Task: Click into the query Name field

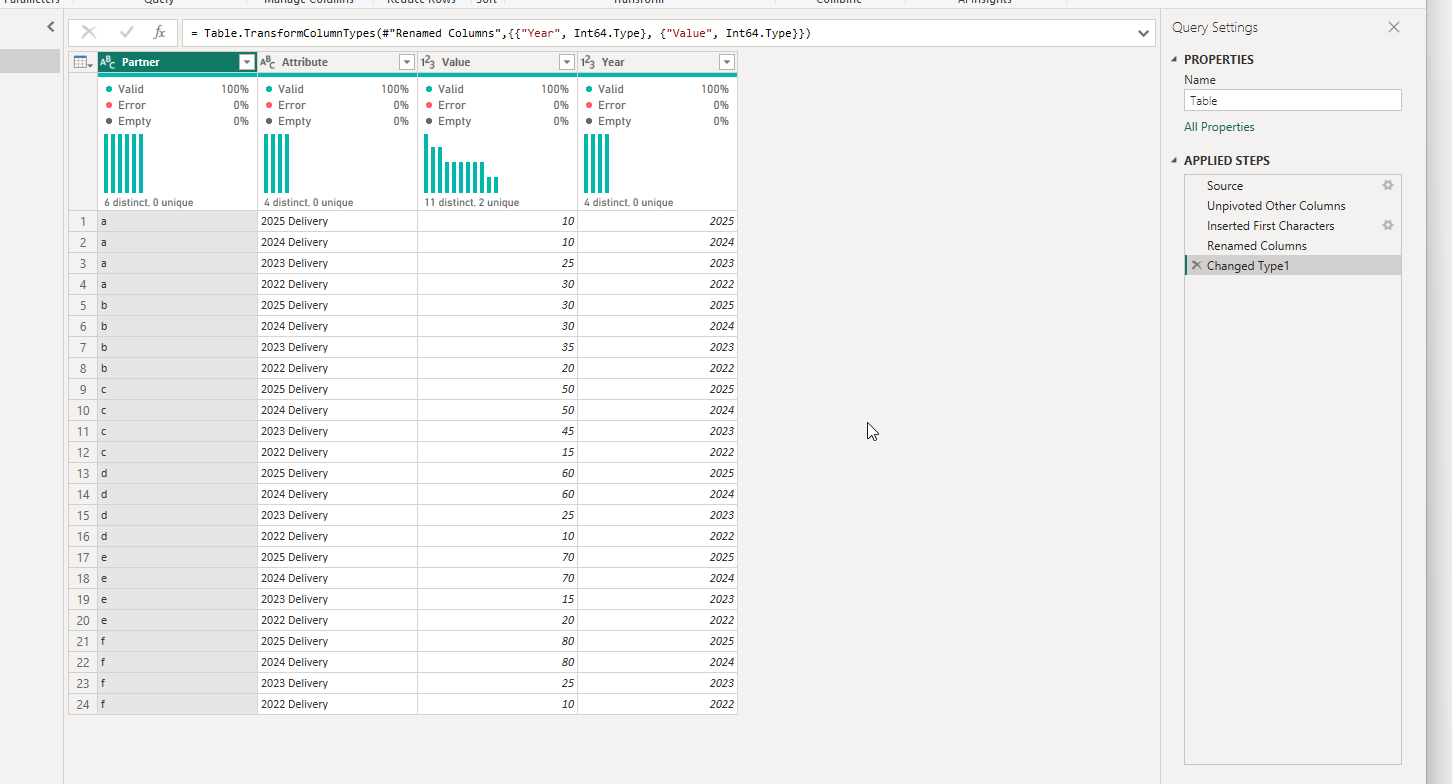Action: tap(1292, 100)
